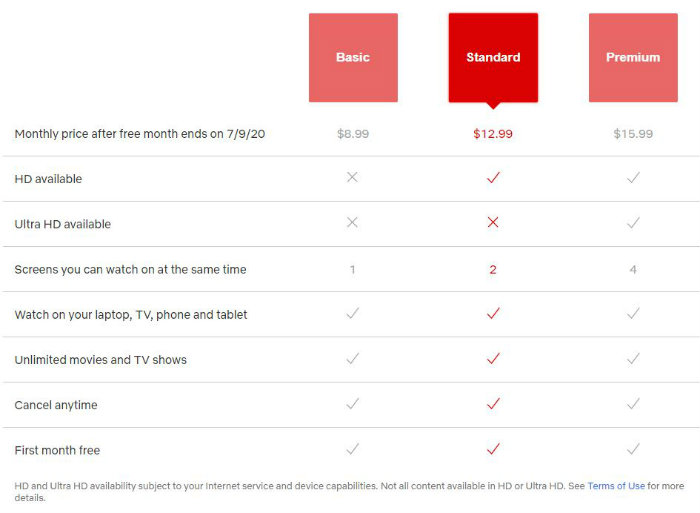Click the red Standard First month free checkmark
700x513 pixels.
tap(493, 449)
